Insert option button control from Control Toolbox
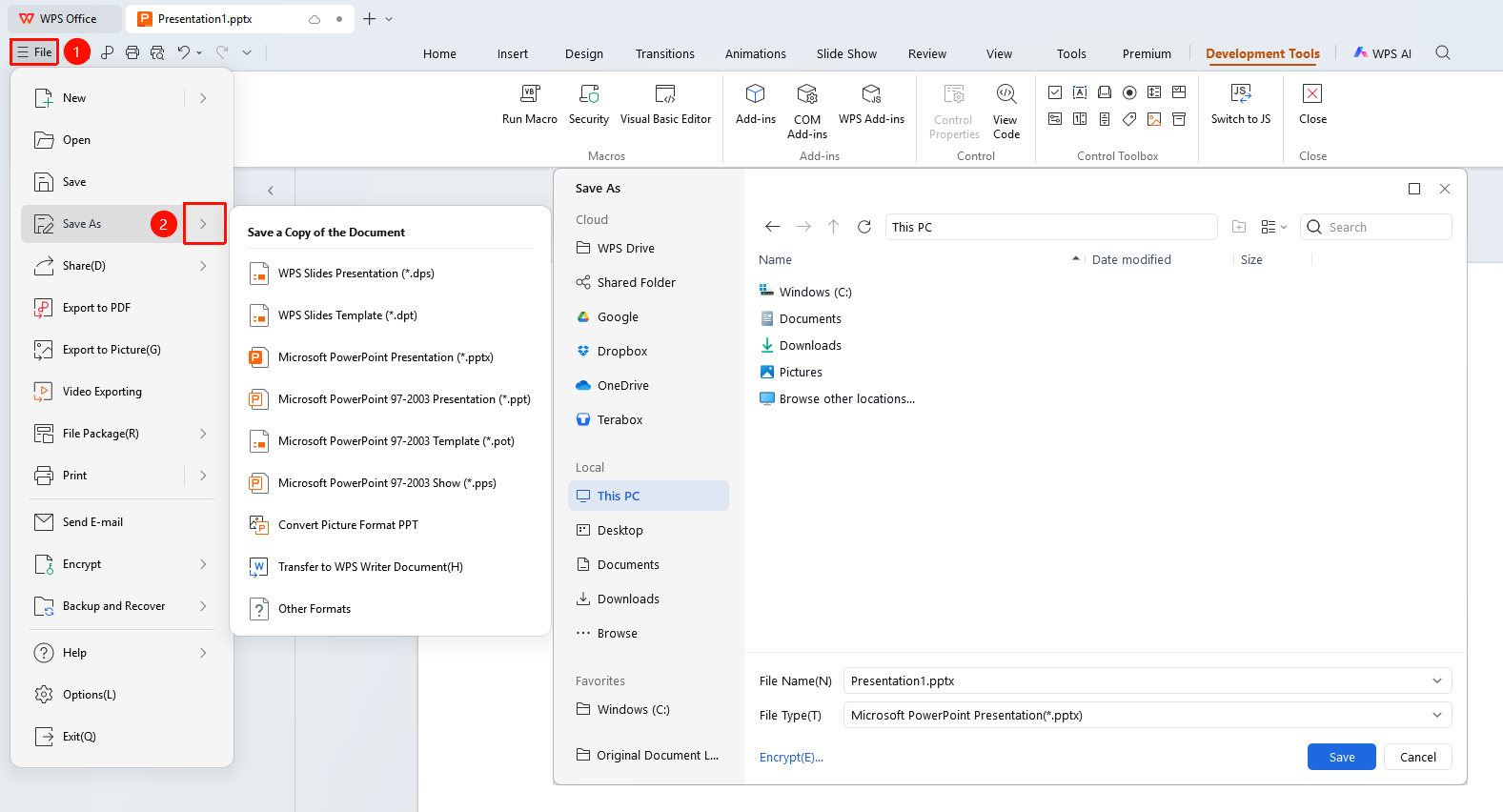The height and width of the screenshot is (812, 1503). tap(1129, 92)
